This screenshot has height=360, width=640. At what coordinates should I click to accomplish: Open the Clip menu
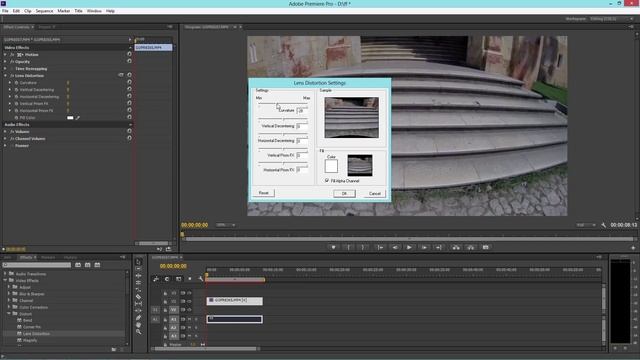coord(28,11)
